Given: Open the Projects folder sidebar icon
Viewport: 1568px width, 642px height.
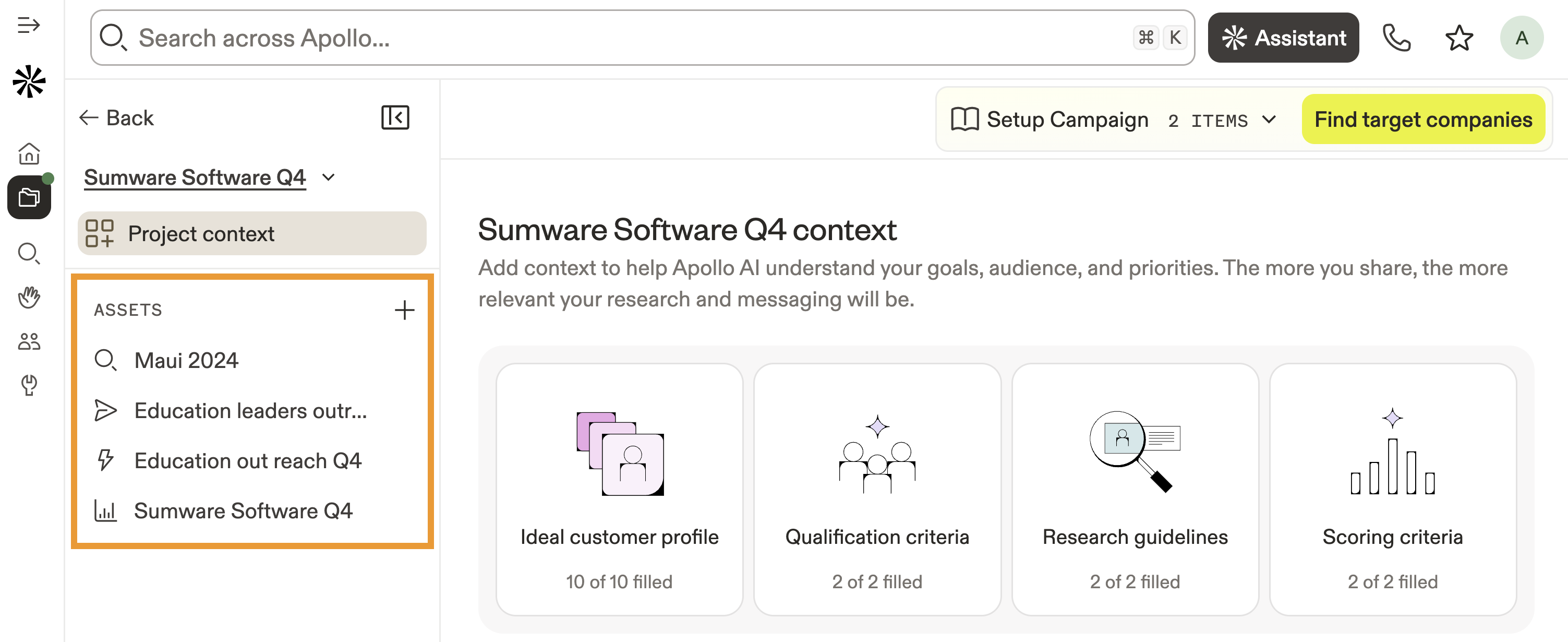Looking at the screenshot, I should click(29, 197).
